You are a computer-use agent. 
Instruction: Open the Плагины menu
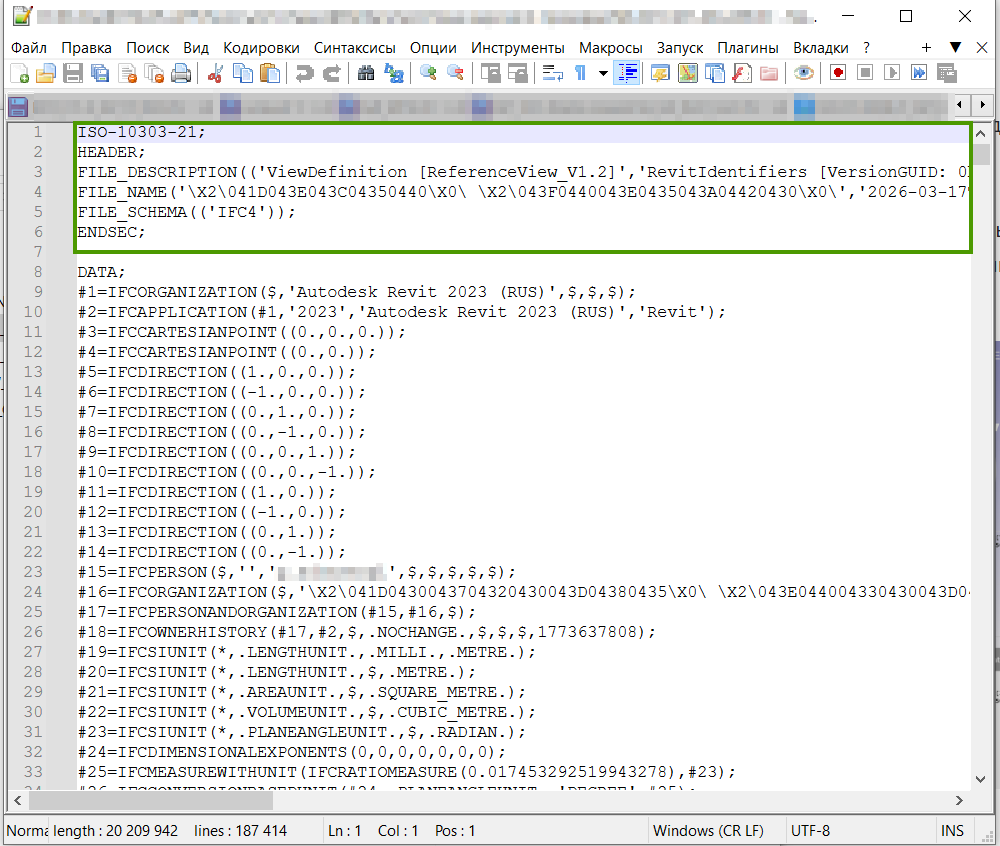747,48
